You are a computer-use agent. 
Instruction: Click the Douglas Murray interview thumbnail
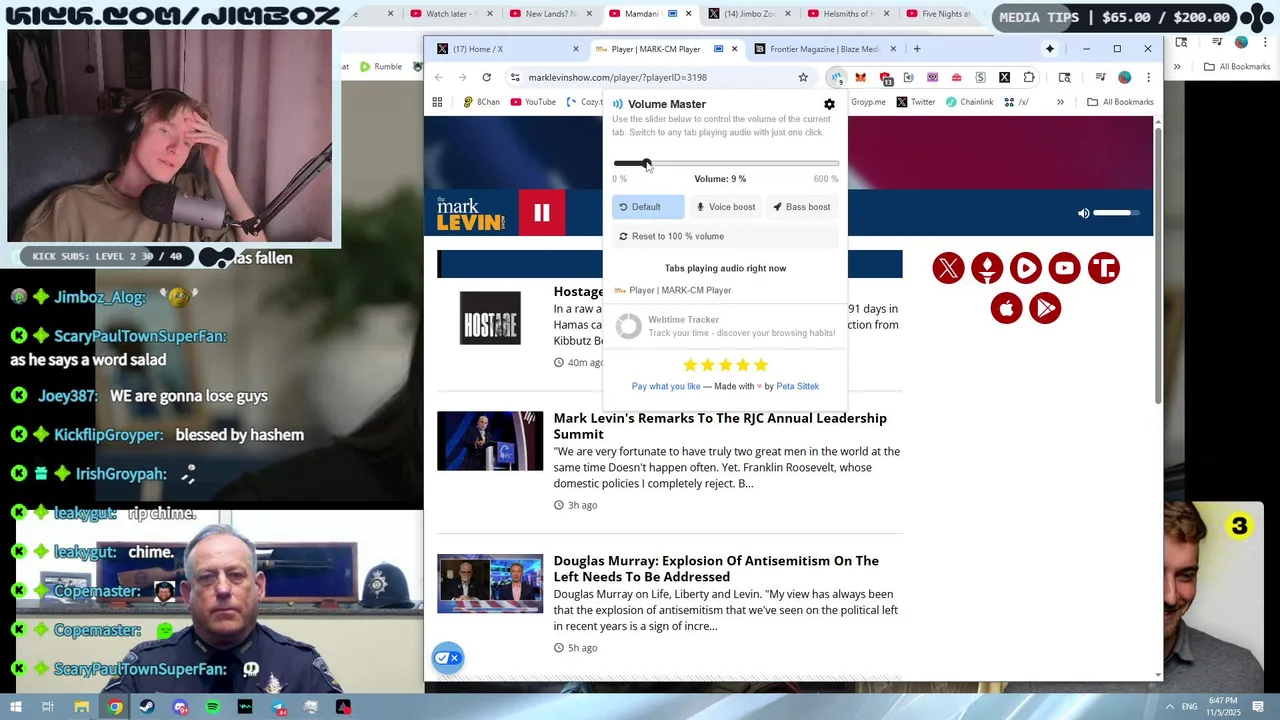coord(490,584)
